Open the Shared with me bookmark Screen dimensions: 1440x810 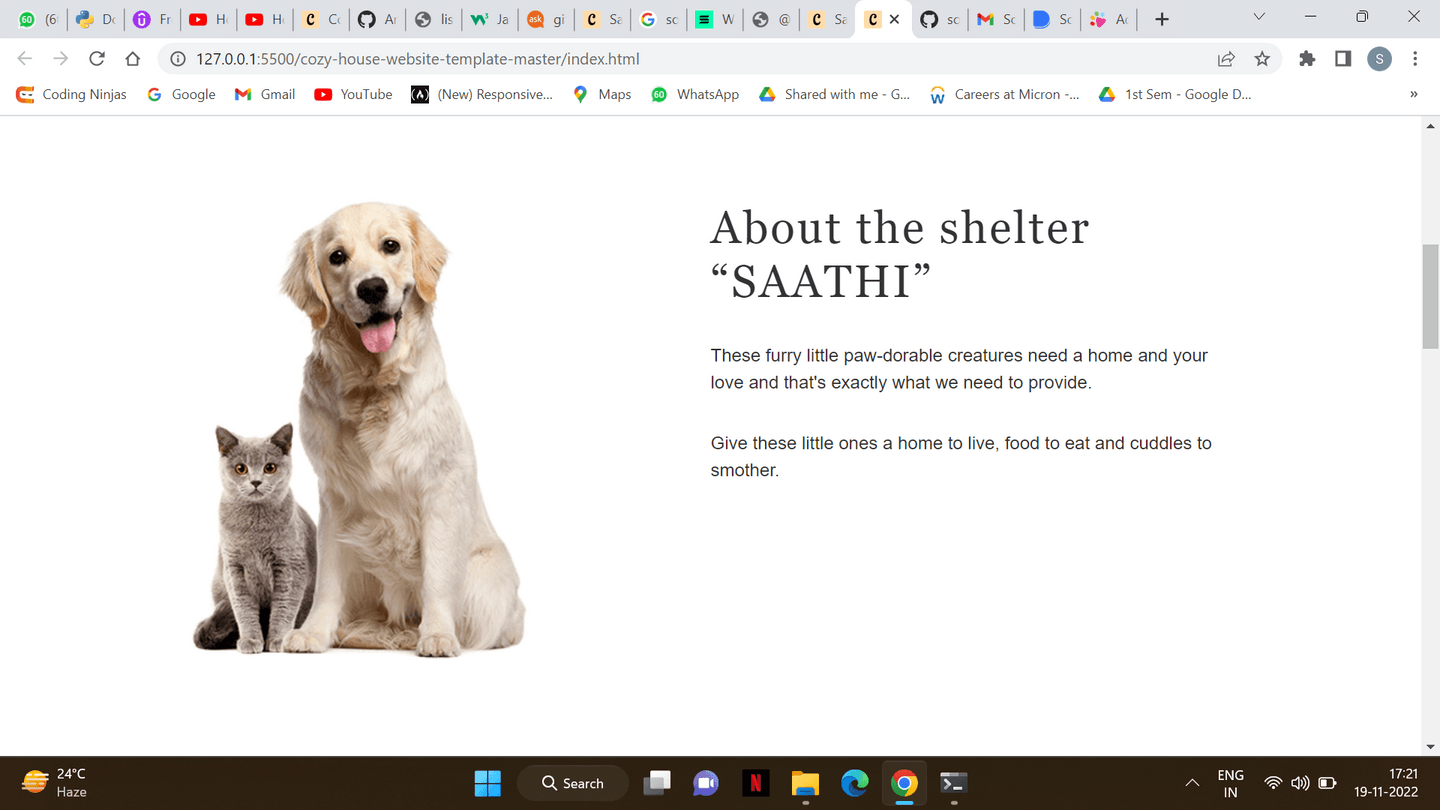(834, 94)
